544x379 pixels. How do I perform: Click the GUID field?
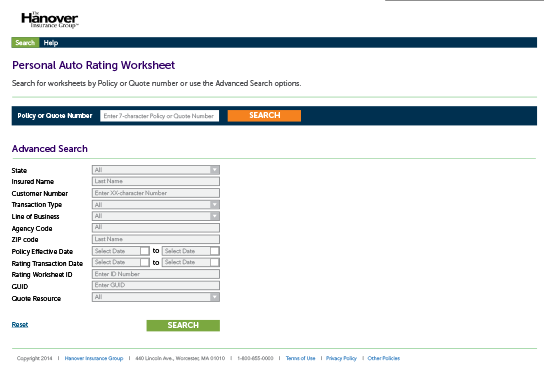click(x=156, y=285)
